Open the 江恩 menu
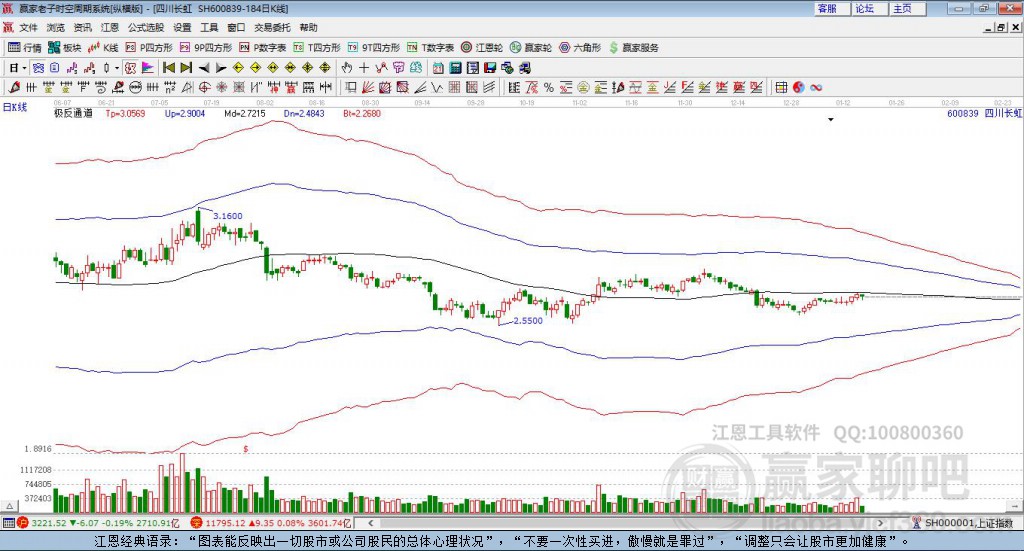Screen dimensions: 1024x551 point(110,27)
